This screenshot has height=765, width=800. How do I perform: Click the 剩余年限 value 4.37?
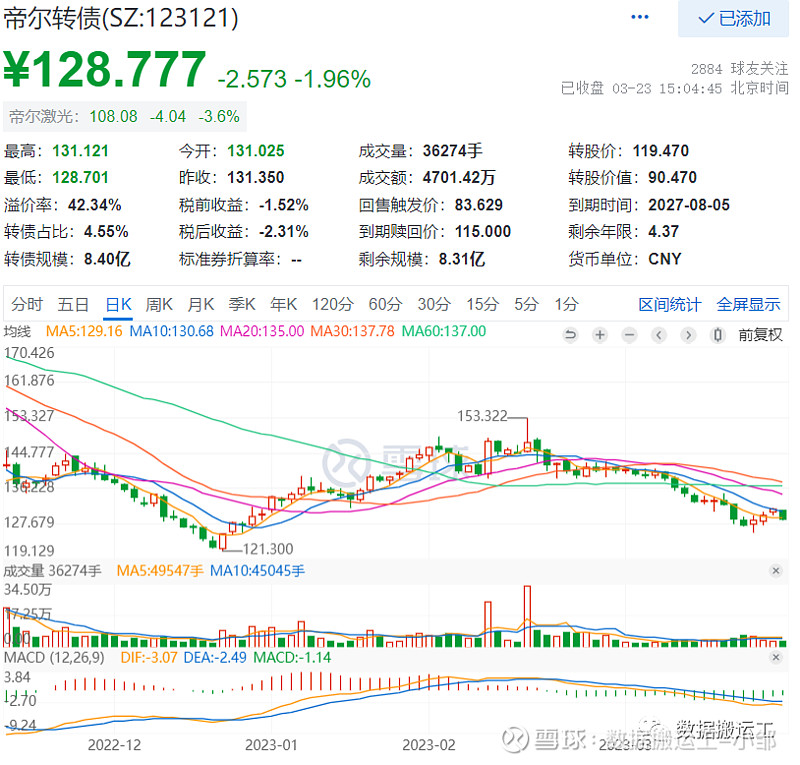[x=663, y=232]
